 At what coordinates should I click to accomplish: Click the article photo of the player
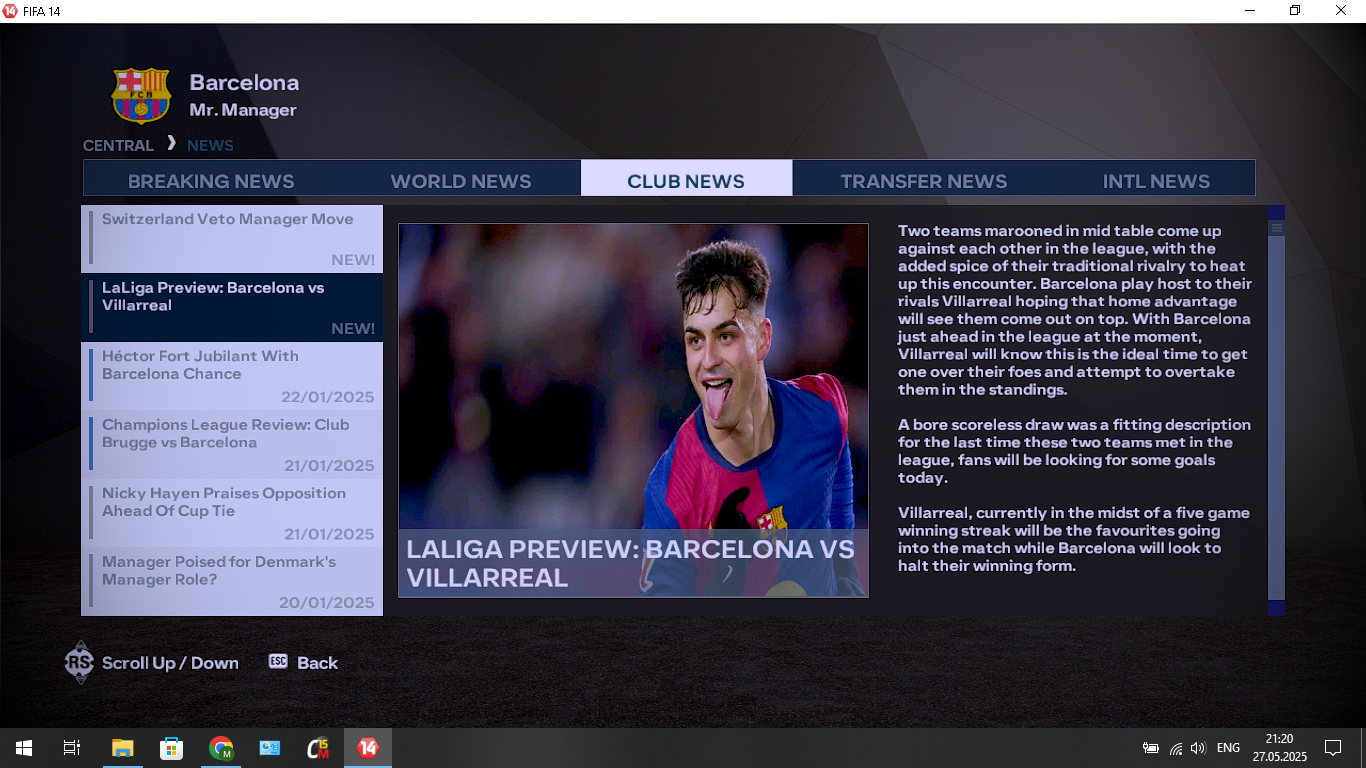[x=633, y=410]
